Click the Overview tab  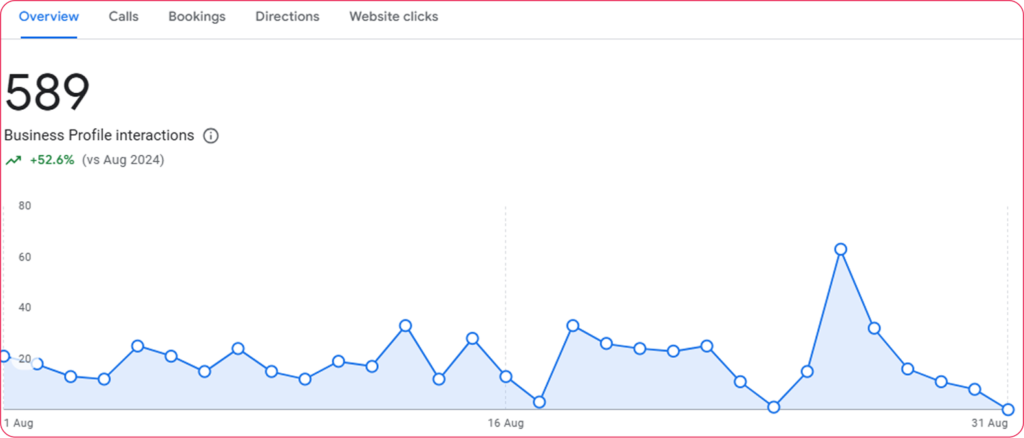click(x=48, y=17)
